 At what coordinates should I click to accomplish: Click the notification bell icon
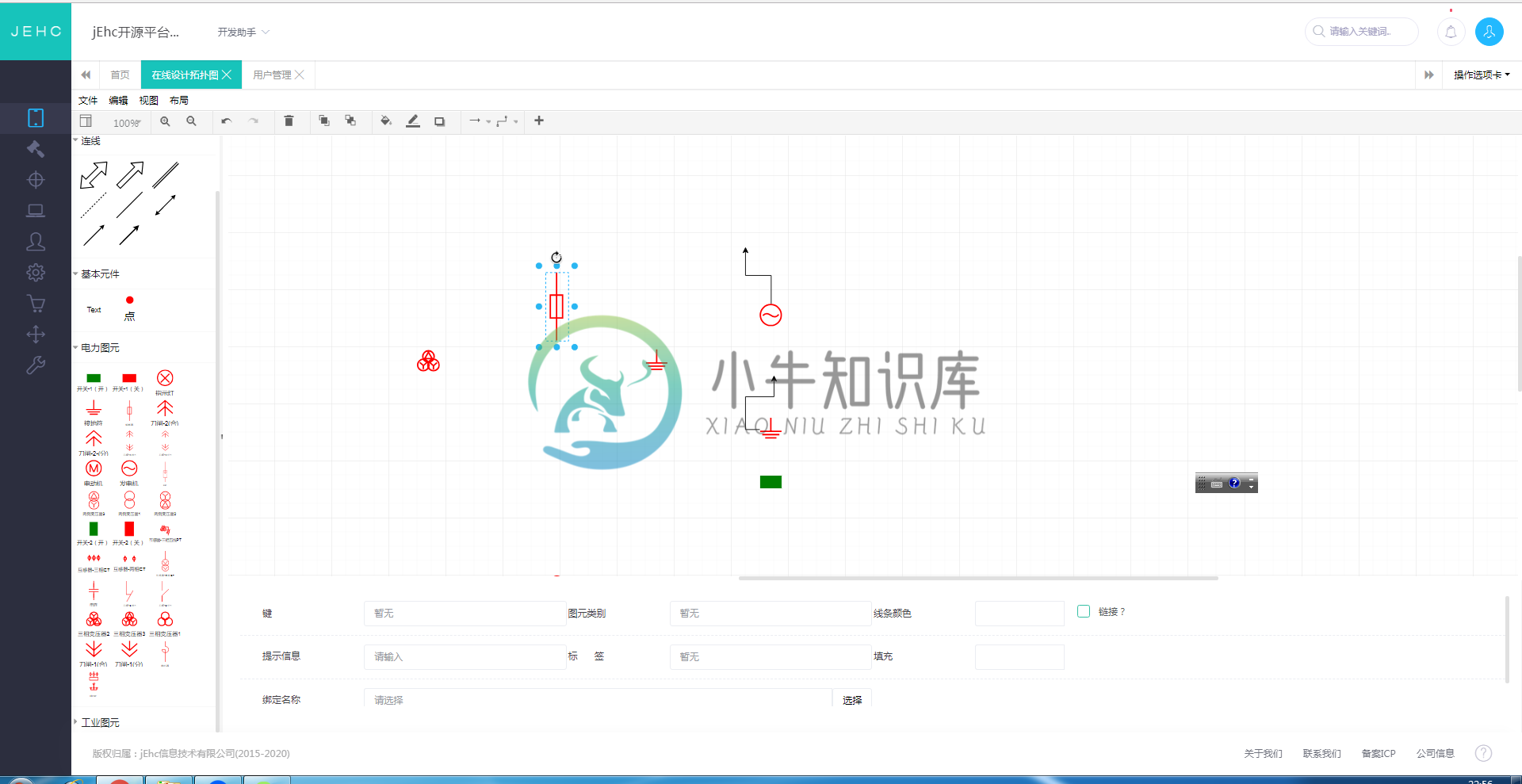click(1451, 32)
